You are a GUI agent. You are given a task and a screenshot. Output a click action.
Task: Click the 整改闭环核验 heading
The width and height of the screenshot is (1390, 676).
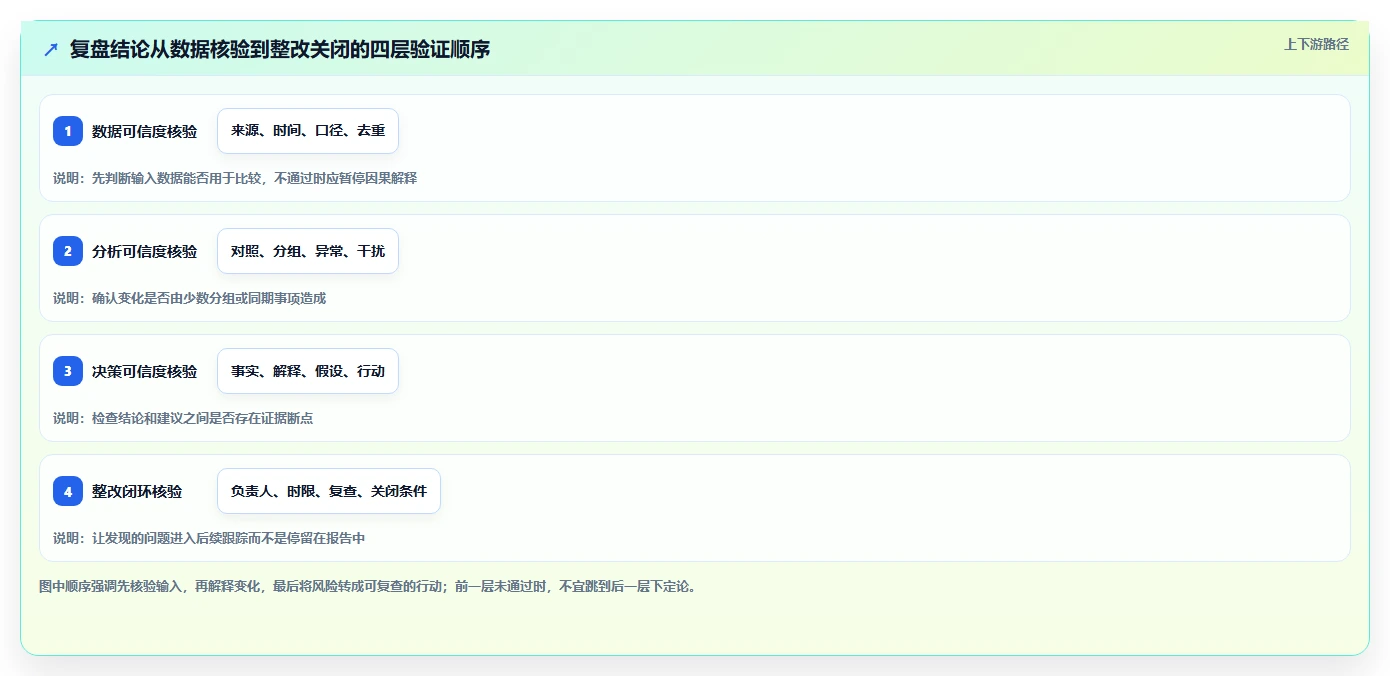[137, 491]
